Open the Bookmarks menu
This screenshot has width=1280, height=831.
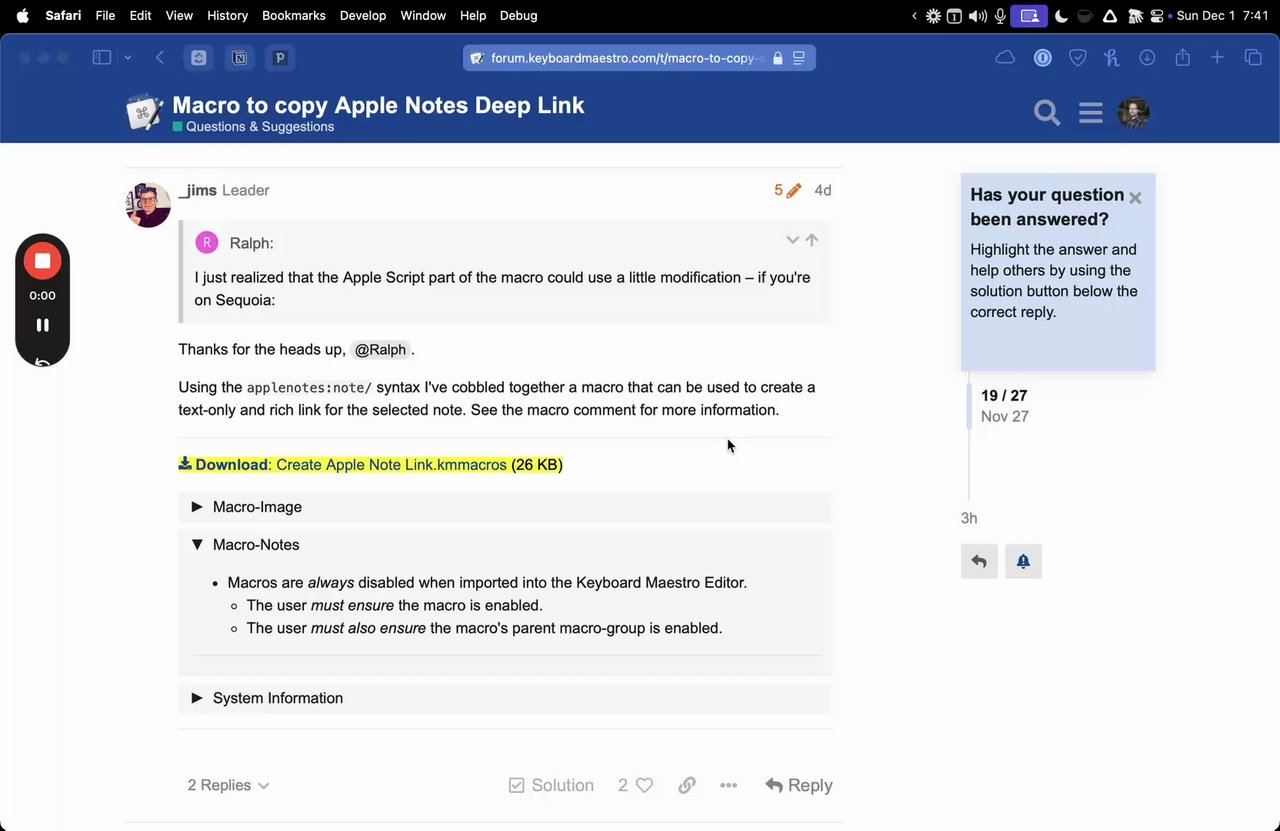point(294,15)
